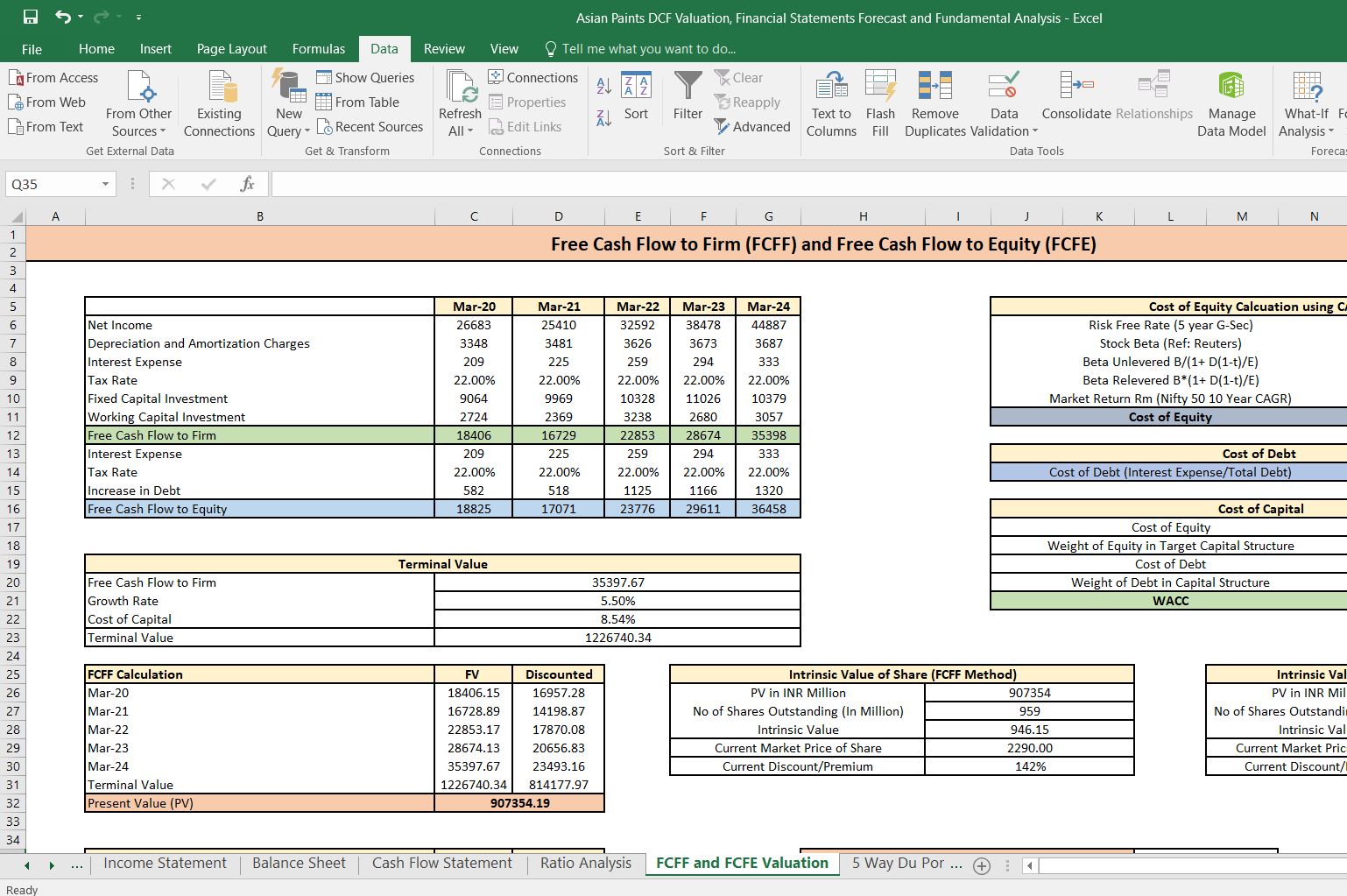Import data From Access
The height and width of the screenshot is (896, 1347).
[x=53, y=78]
